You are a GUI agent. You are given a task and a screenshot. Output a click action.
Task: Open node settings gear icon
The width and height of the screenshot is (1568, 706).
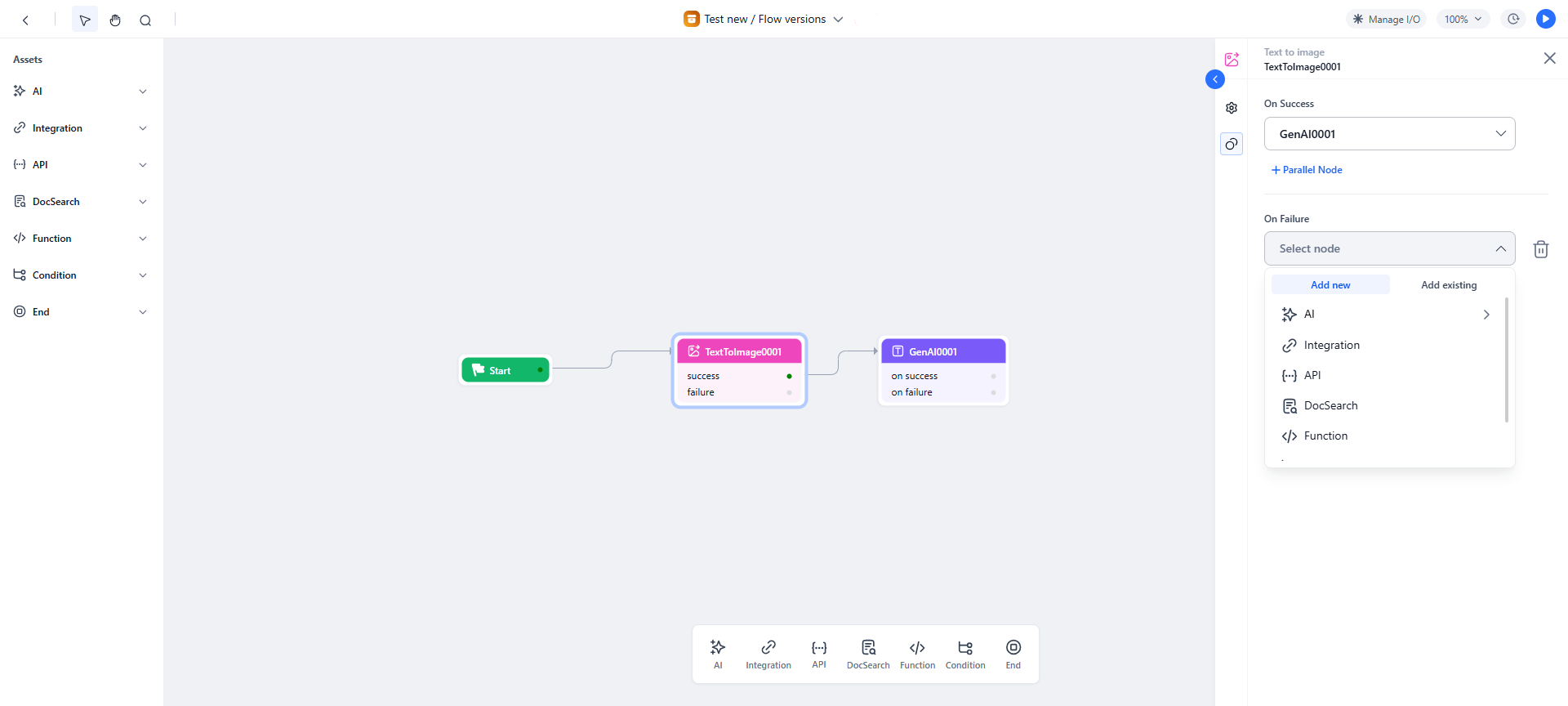point(1232,108)
